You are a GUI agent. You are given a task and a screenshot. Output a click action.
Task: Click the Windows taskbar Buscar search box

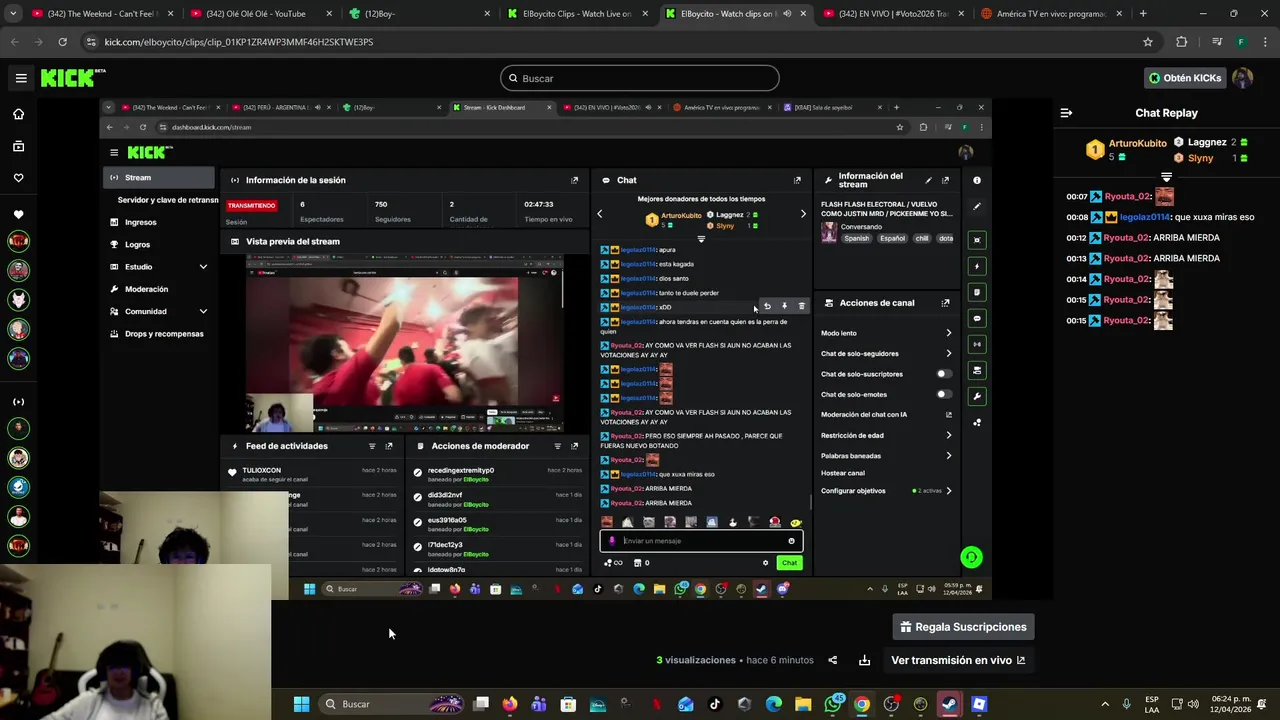pos(390,704)
